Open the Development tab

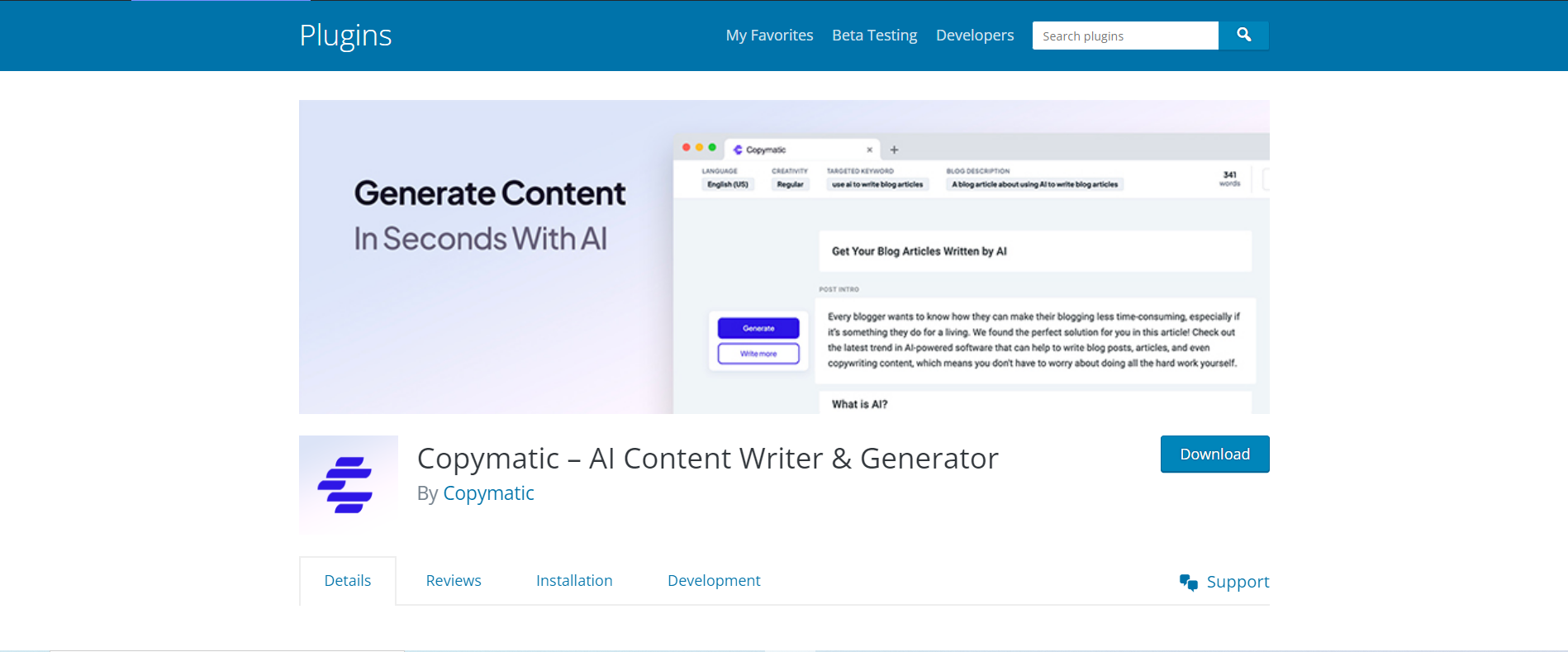(x=714, y=581)
